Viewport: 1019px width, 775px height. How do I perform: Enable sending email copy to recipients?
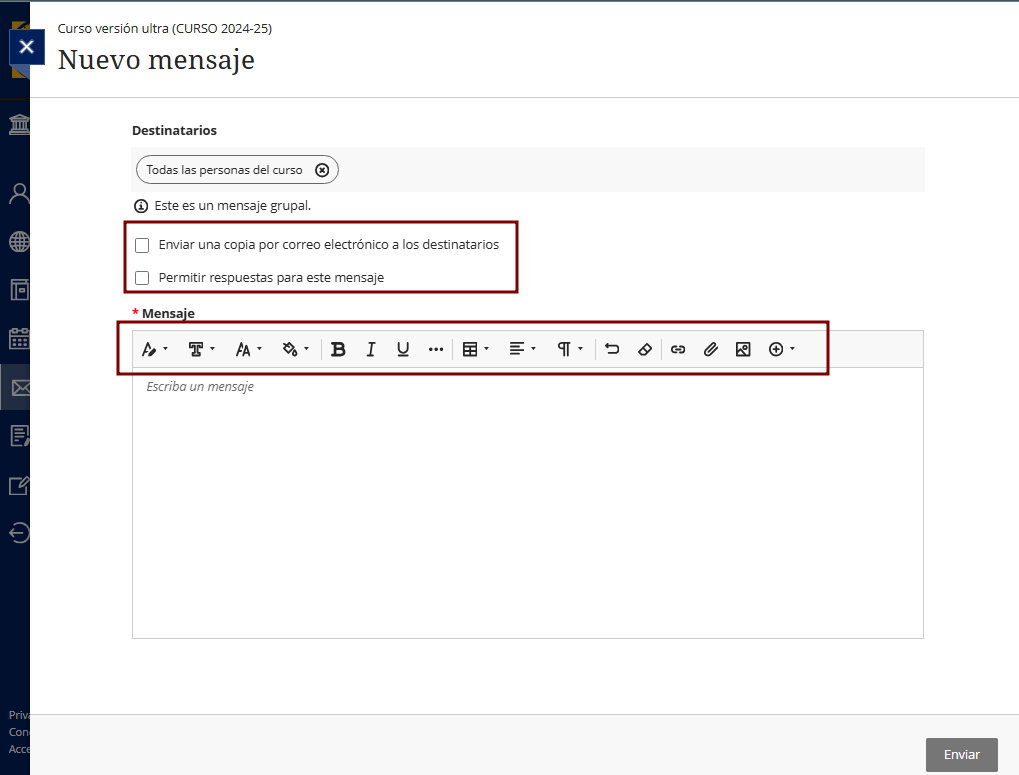(x=142, y=245)
